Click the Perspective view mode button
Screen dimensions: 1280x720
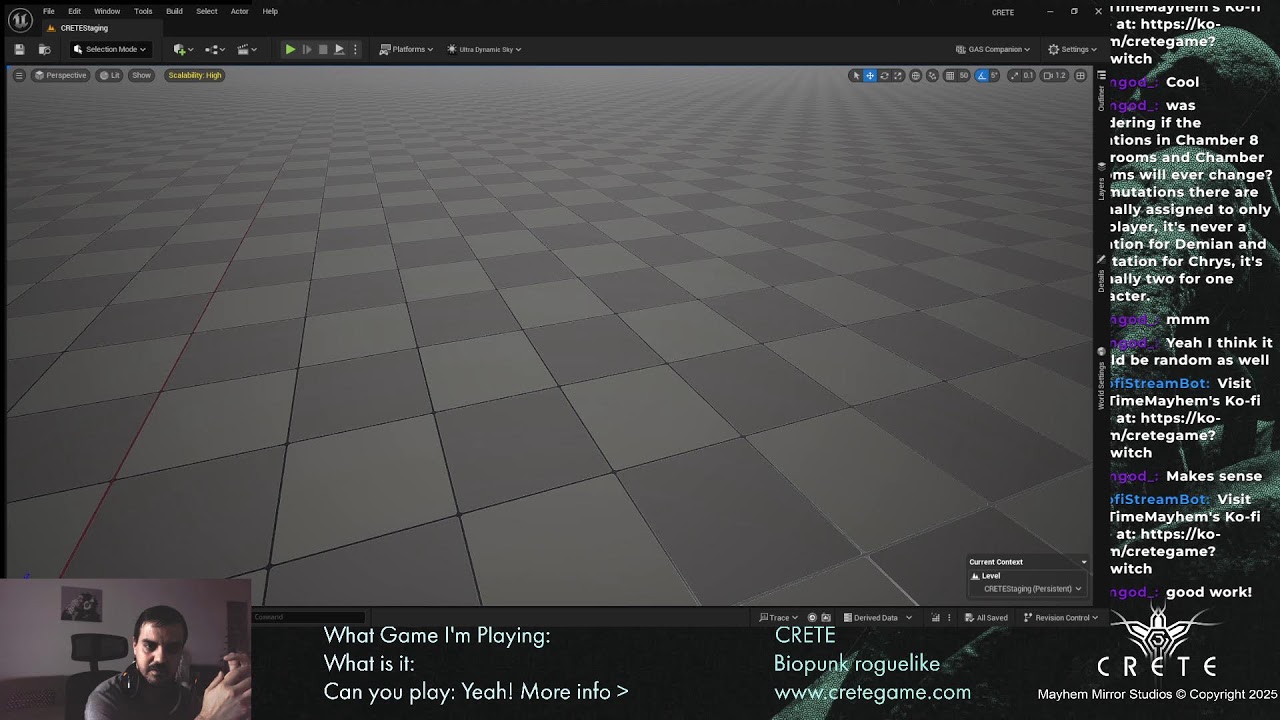(61, 75)
